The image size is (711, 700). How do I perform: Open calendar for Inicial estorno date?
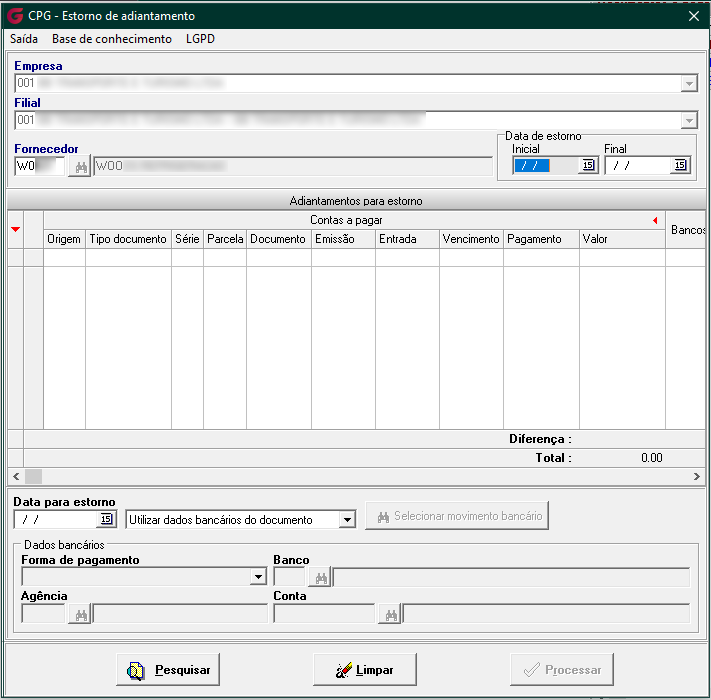point(588,165)
